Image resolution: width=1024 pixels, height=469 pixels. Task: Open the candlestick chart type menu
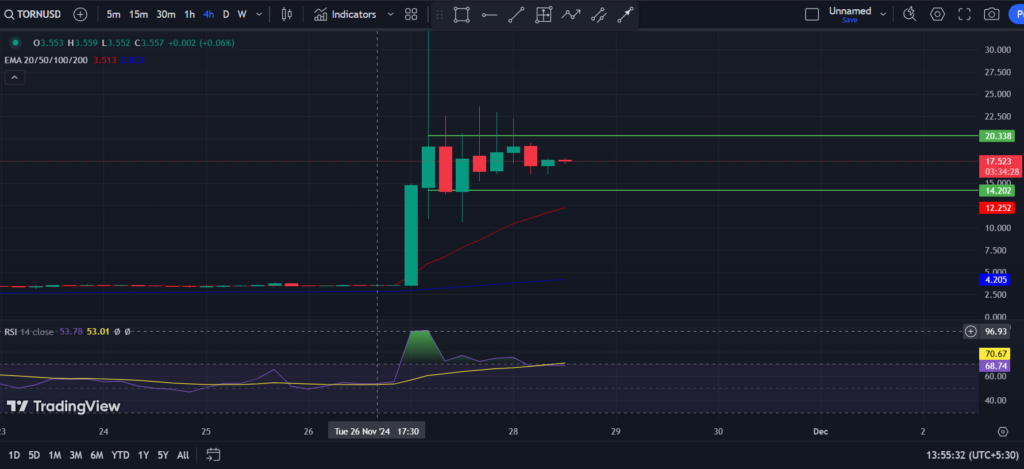[x=286, y=14]
